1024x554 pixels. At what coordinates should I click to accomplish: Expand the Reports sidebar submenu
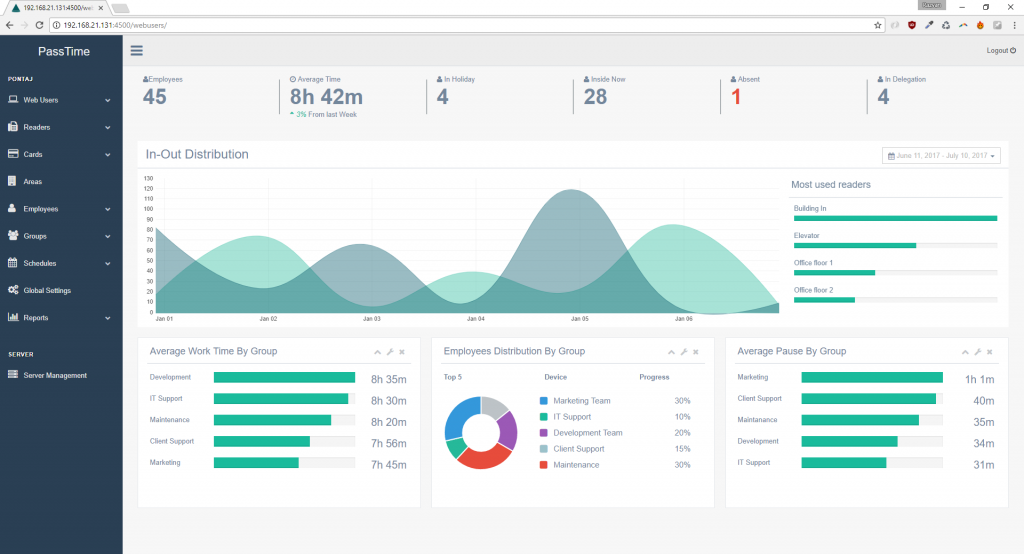(60, 318)
